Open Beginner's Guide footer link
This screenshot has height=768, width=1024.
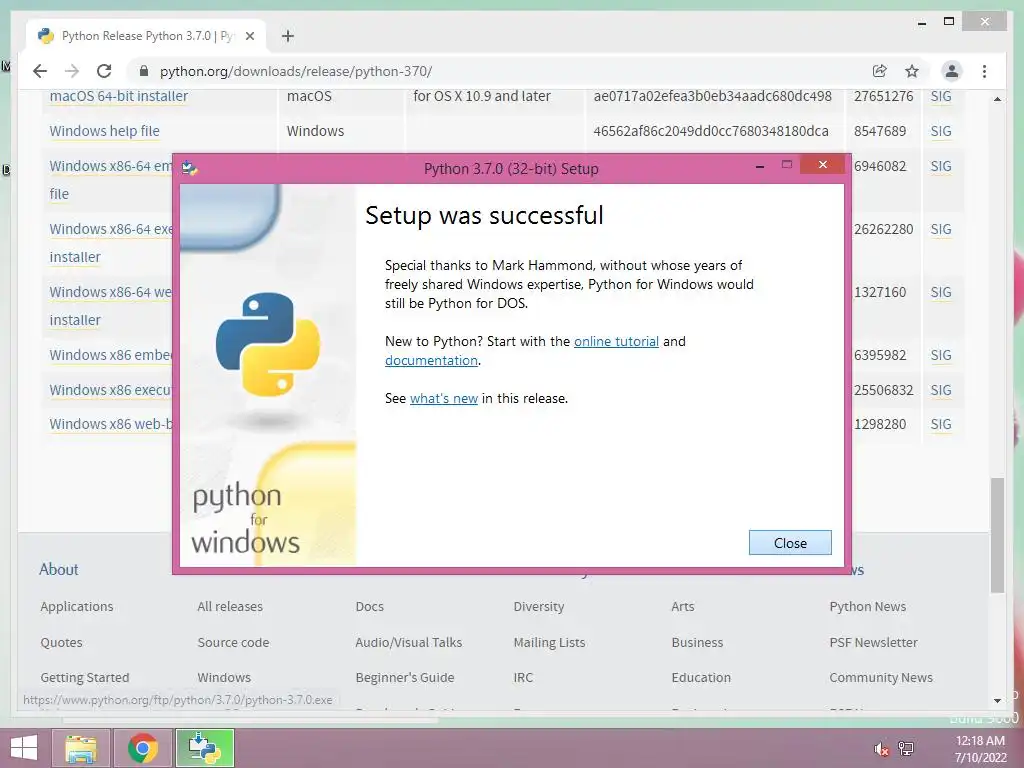coord(405,677)
